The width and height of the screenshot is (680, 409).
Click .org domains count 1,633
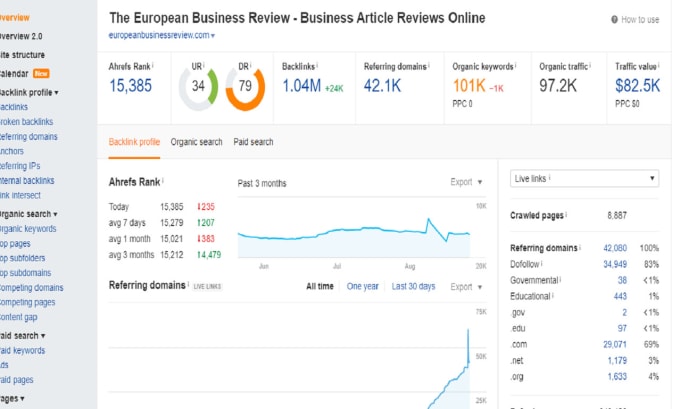(x=617, y=376)
